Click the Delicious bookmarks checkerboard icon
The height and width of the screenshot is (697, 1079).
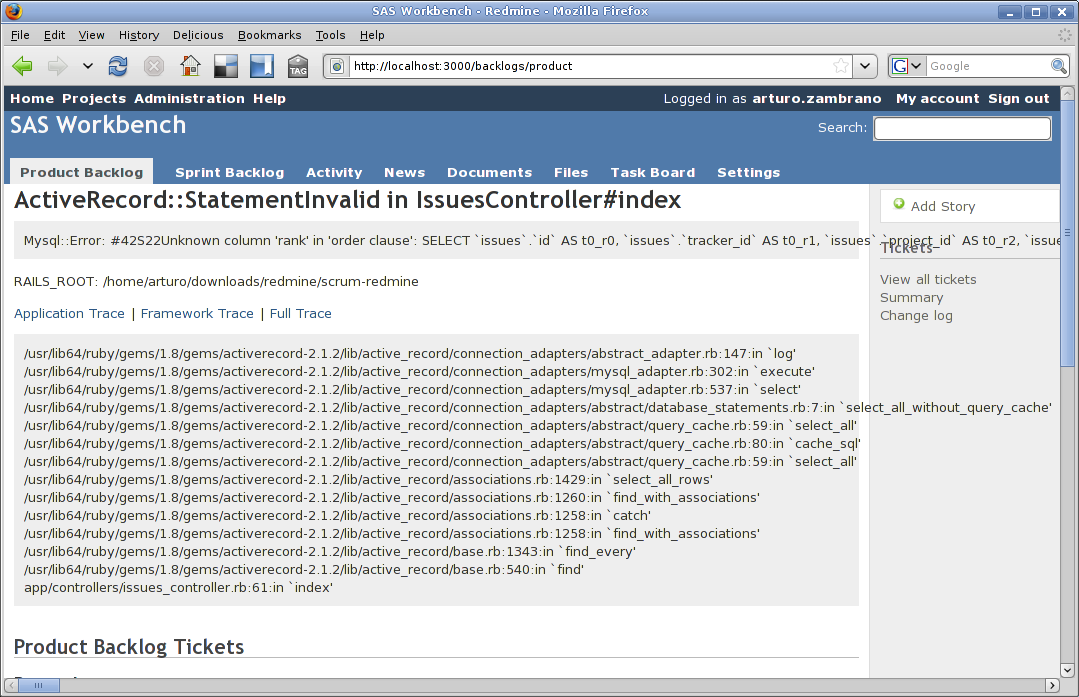pos(226,66)
